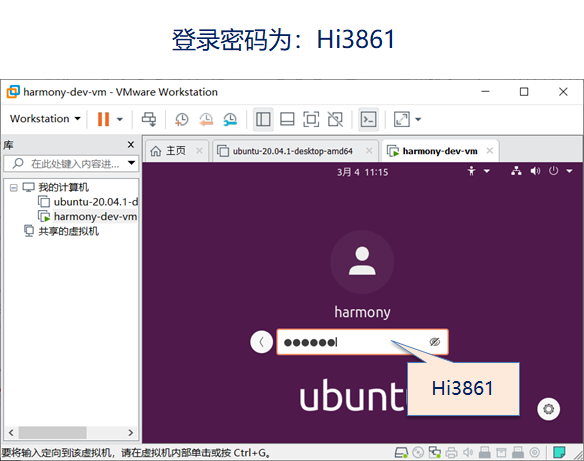Click the VMware Workstation title icon
The image size is (584, 461).
13,92
